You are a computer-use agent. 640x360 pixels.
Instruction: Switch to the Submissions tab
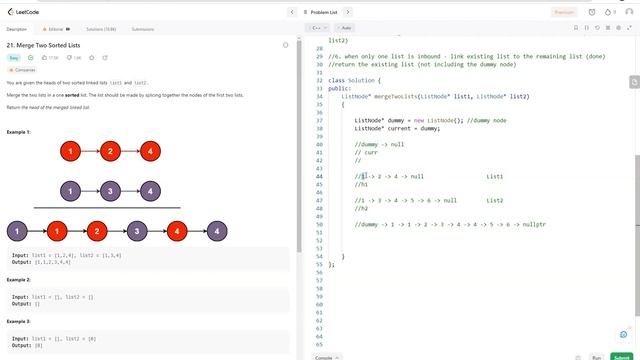pyautogui.click(x=142, y=29)
